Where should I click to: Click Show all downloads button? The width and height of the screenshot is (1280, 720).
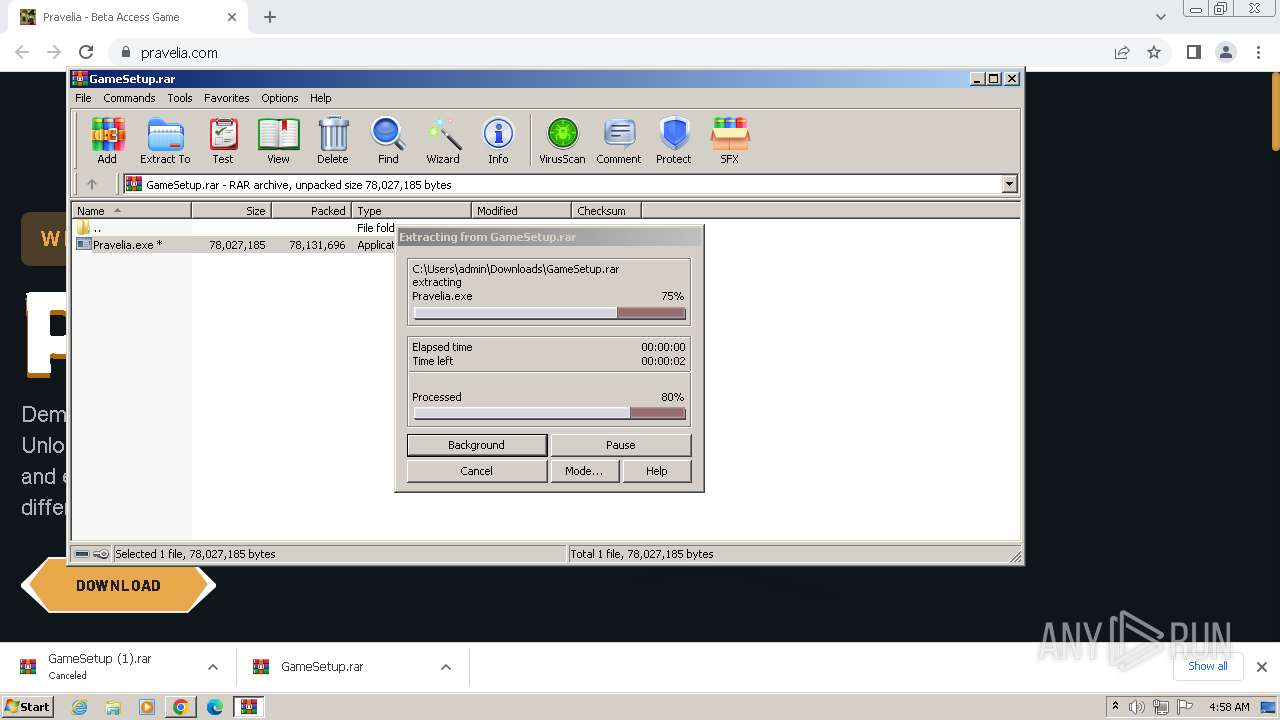tap(1207, 666)
